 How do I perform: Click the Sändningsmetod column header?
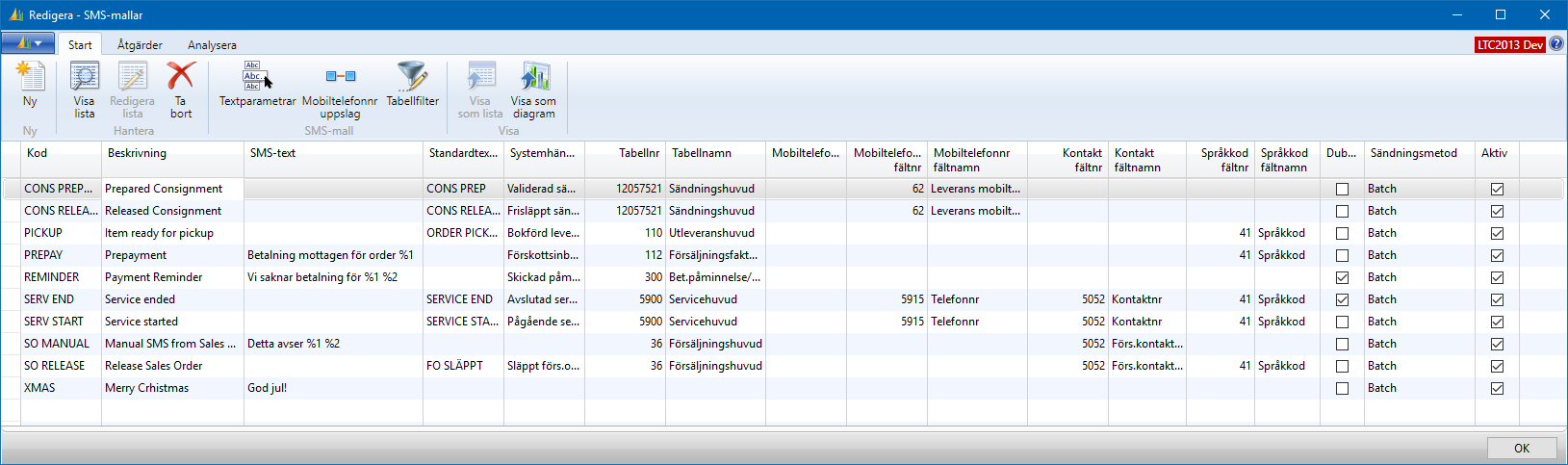(1419, 159)
